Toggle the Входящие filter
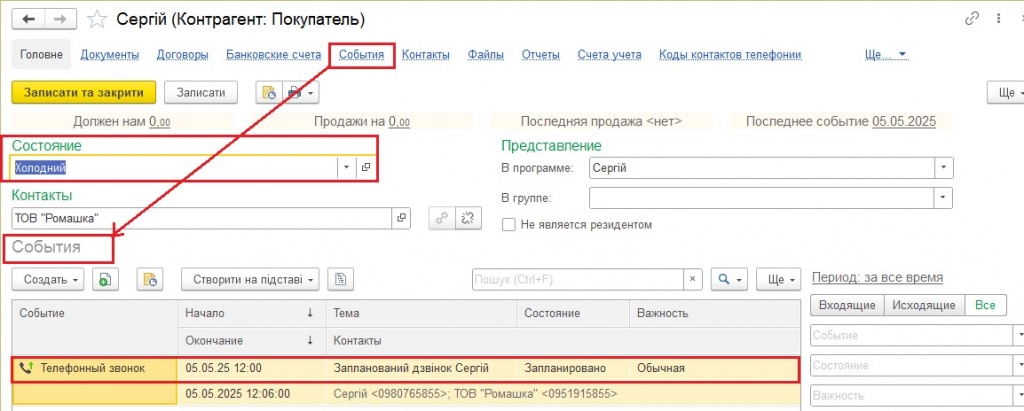Viewport: 1024px width, 411px height. click(847, 306)
